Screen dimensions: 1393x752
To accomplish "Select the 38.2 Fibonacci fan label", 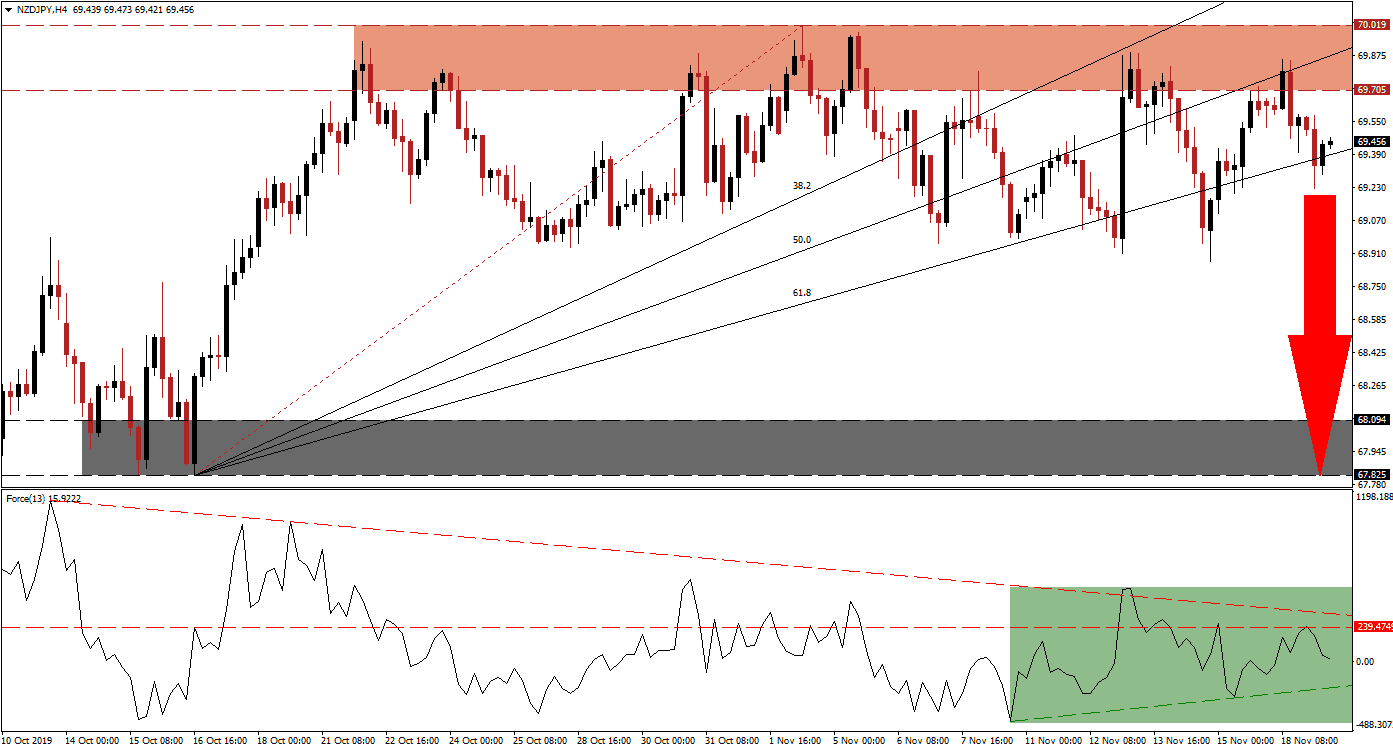I will (801, 185).
